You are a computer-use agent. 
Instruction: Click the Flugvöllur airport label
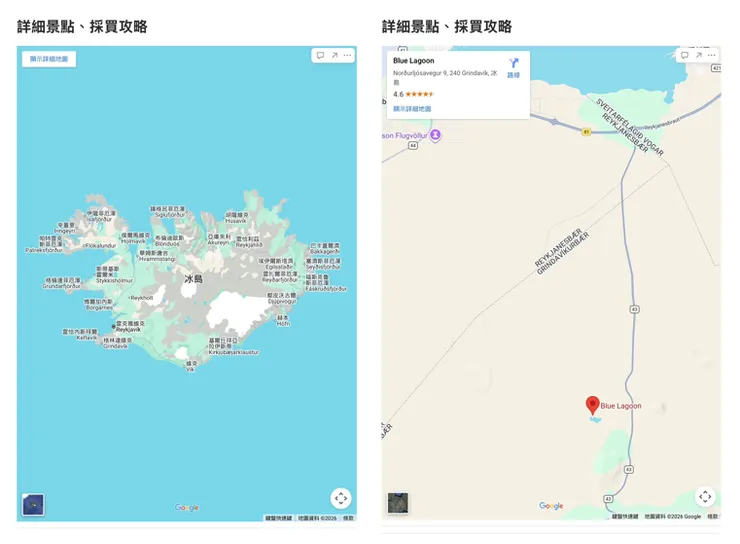pyautogui.click(x=405, y=135)
